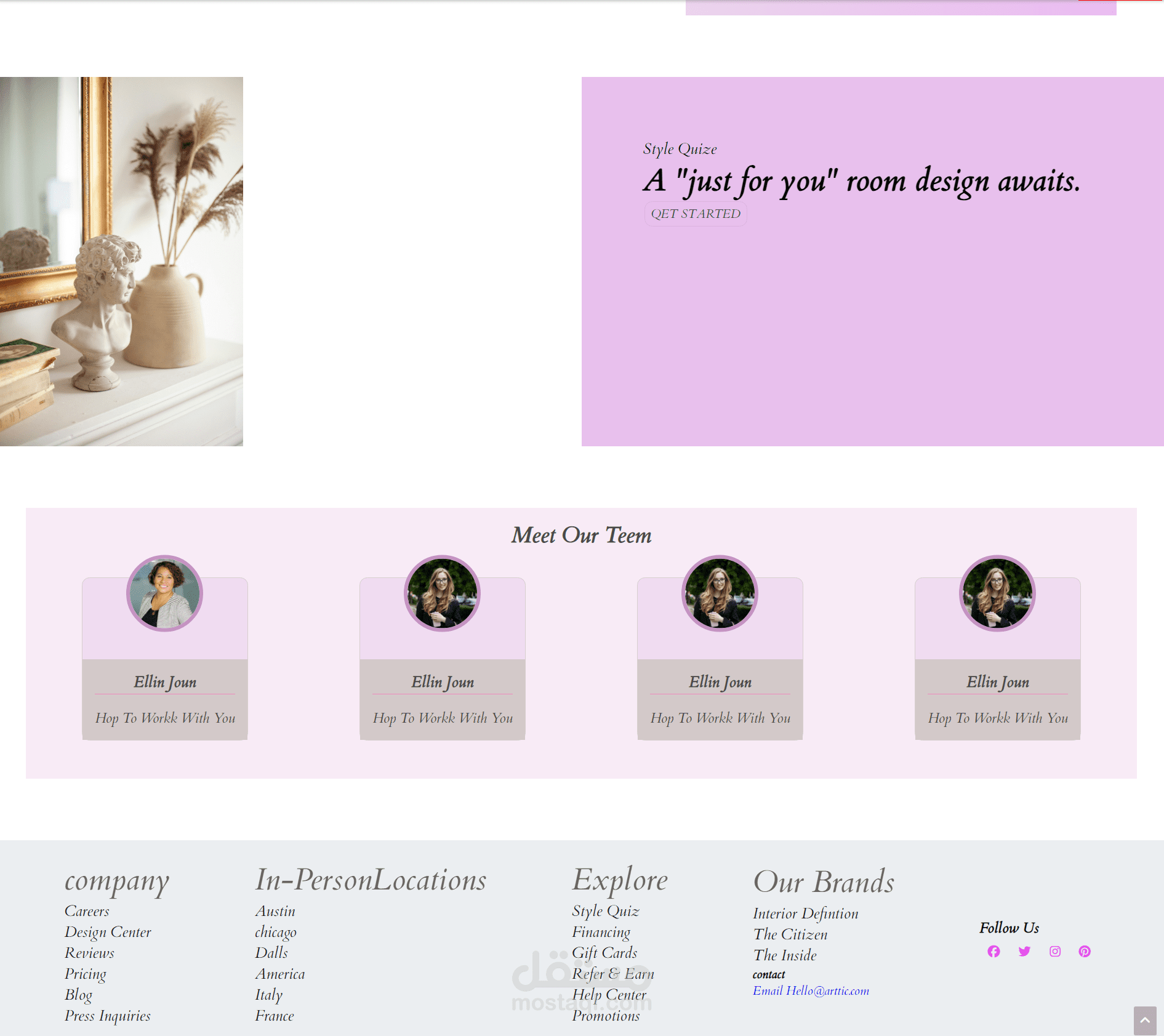Select the Austin location
This screenshot has width=1164, height=1036.
[275, 911]
